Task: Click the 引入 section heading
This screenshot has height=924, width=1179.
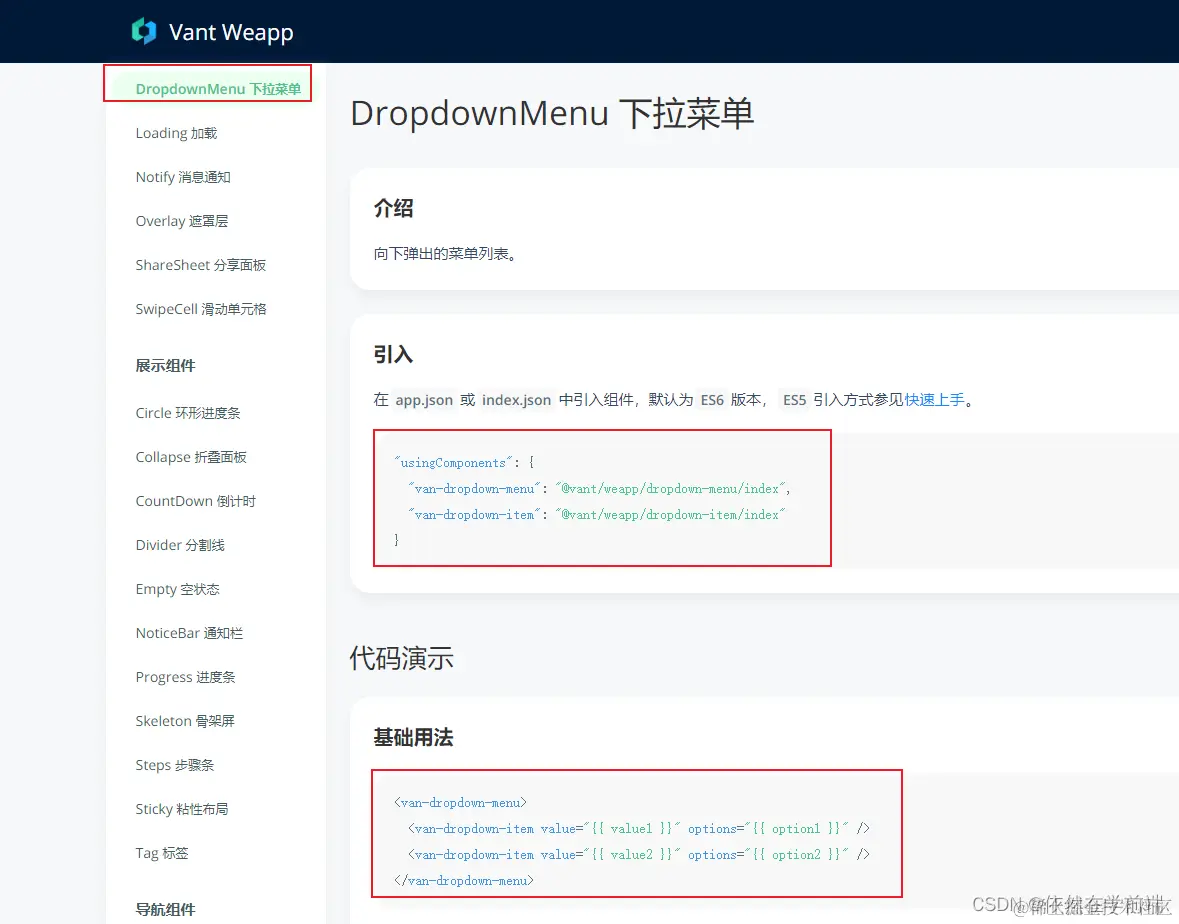Action: click(x=393, y=354)
